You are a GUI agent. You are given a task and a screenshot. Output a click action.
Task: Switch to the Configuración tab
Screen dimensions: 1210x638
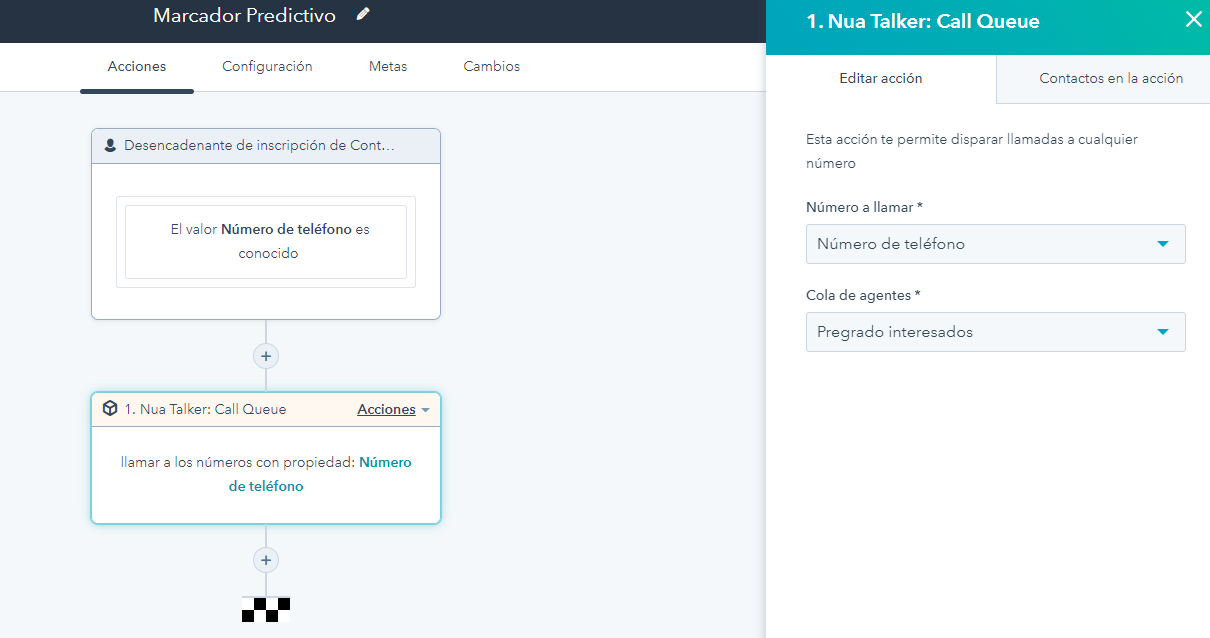267,67
